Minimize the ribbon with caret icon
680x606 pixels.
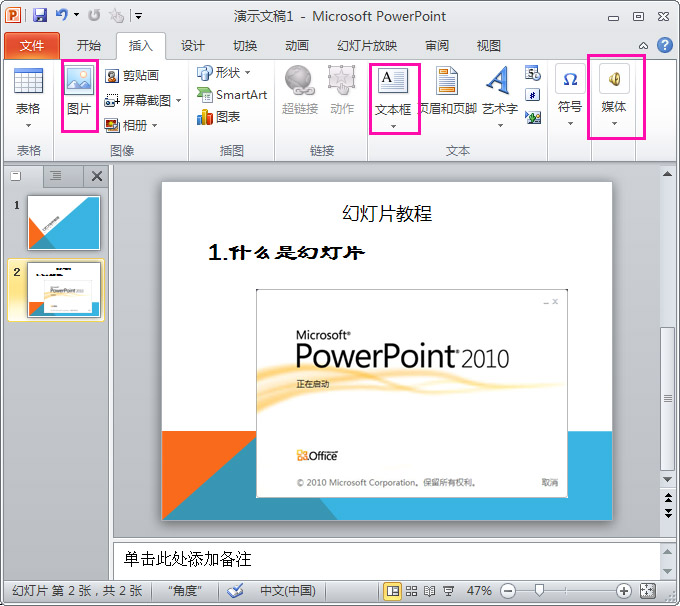point(644,46)
